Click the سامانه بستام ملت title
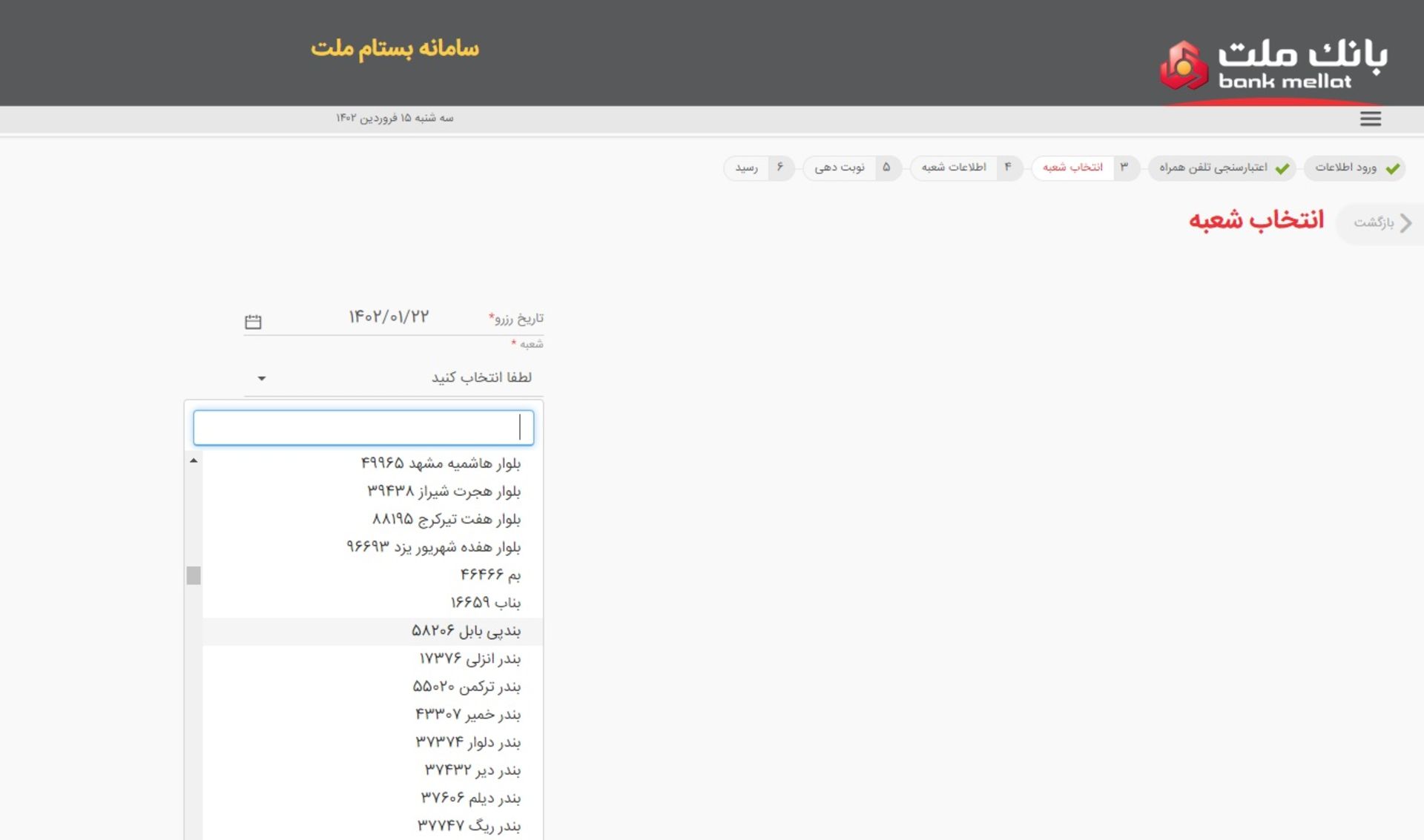1424x840 pixels. coord(395,48)
